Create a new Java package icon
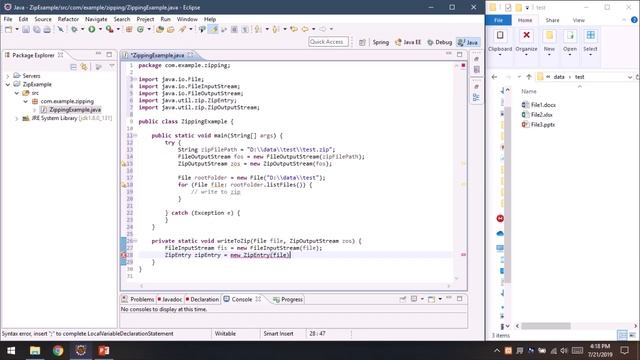Viewport: 640px width, 360px height. tap(129, 29)
